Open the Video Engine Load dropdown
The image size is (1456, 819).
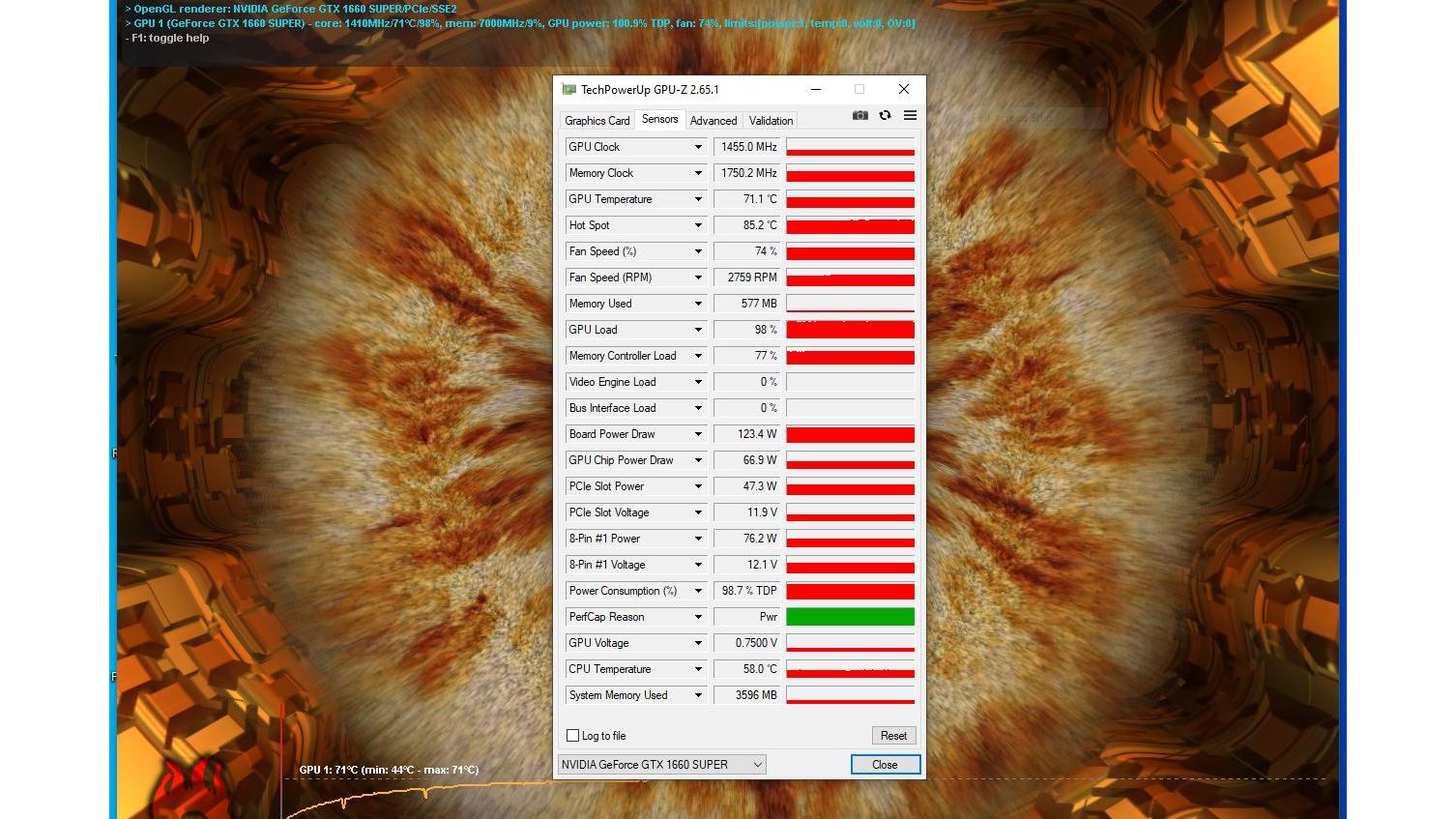click(698, 382)
